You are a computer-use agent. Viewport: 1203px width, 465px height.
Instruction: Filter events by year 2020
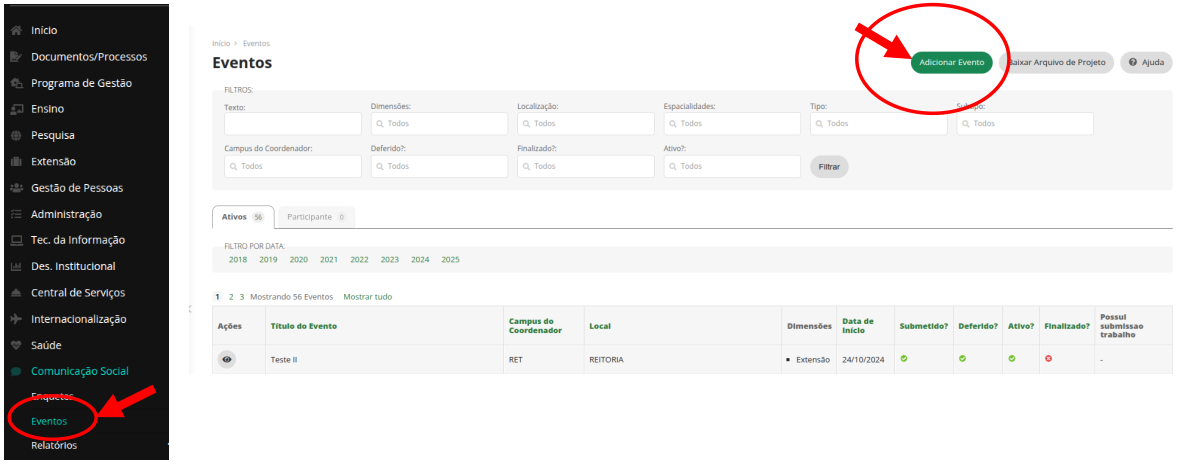[x=298, y=260]
